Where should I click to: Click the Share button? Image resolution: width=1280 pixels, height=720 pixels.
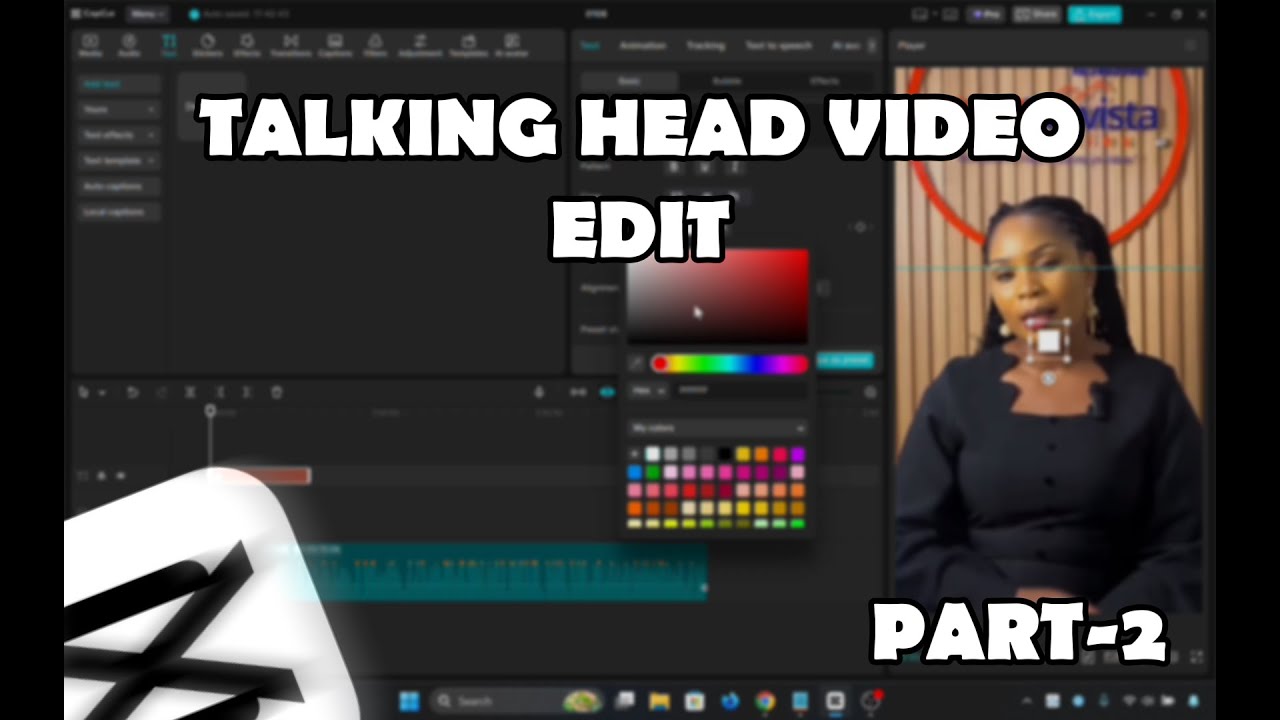(x=1036, y=14)
